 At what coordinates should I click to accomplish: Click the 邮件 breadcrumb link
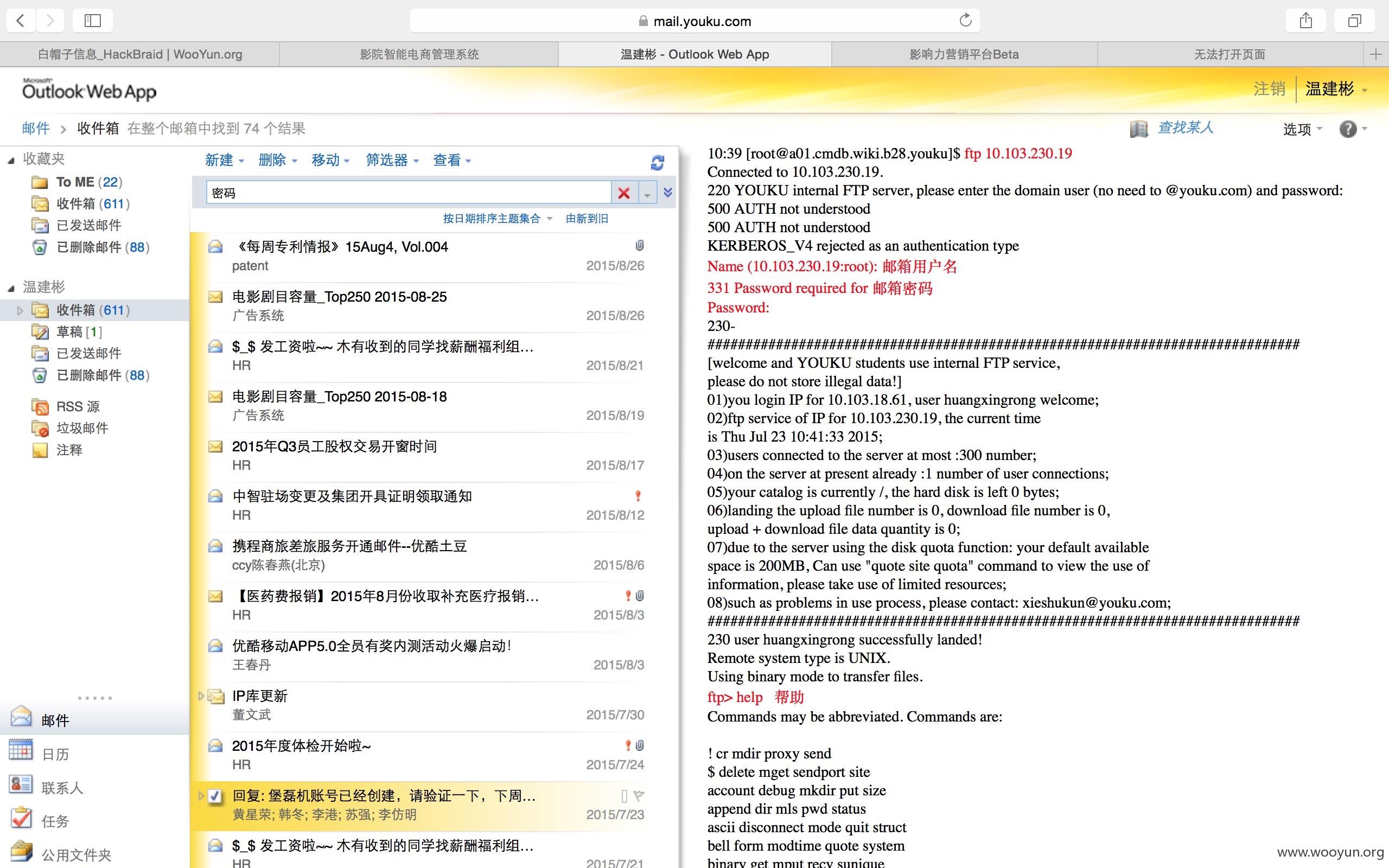pos(36,128)
